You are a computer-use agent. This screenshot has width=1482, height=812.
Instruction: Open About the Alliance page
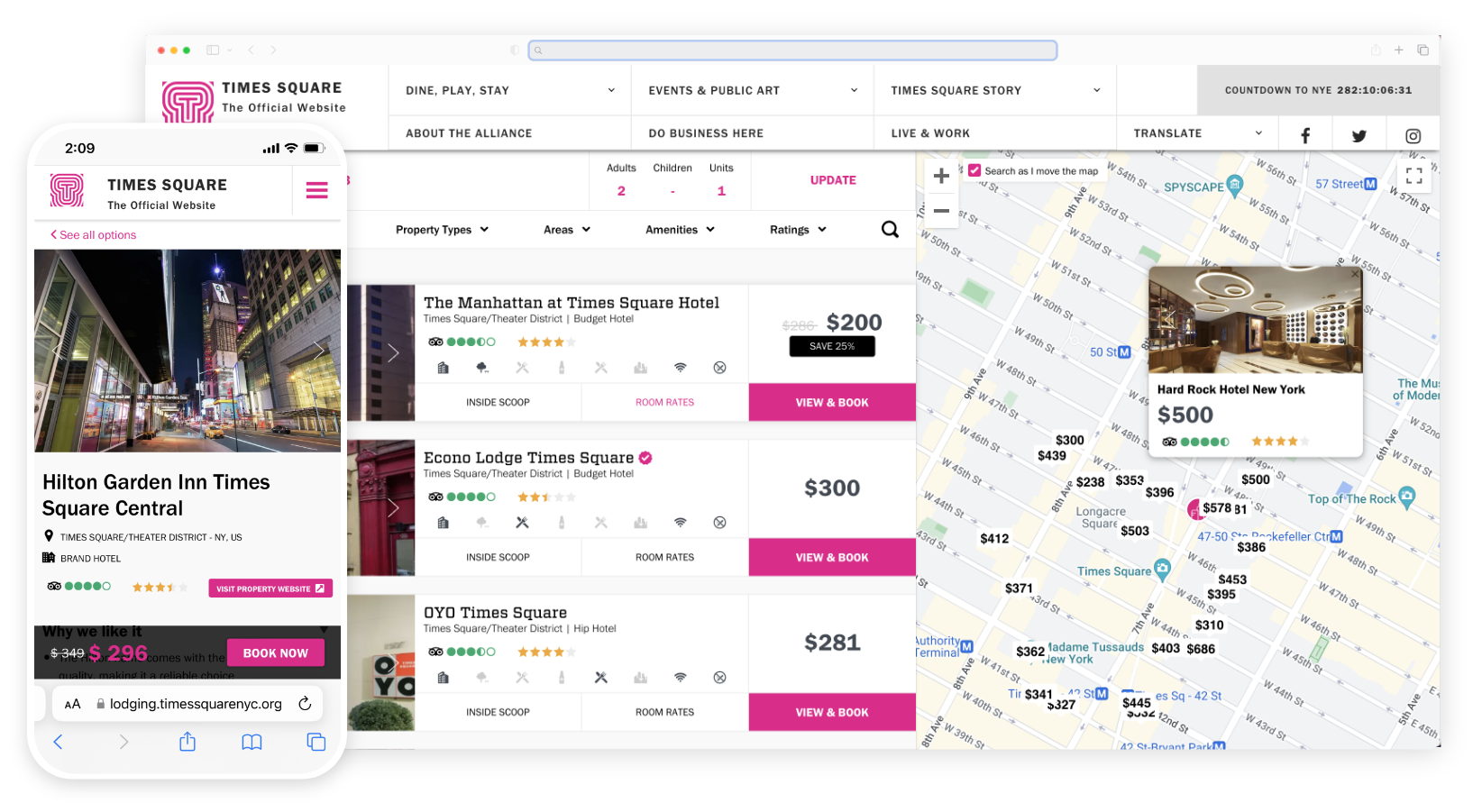469,133
